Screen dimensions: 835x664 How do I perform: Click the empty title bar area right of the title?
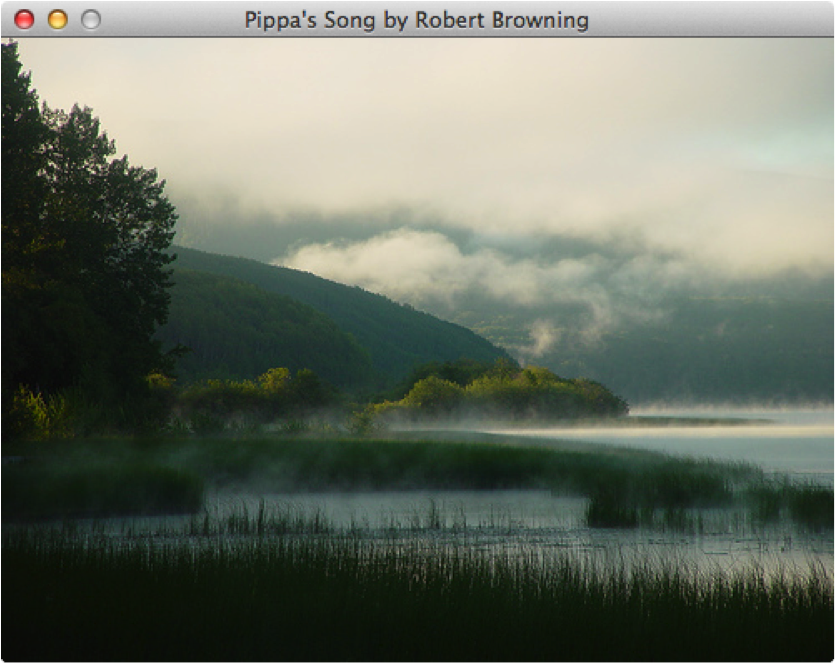(x=708, y=20)
